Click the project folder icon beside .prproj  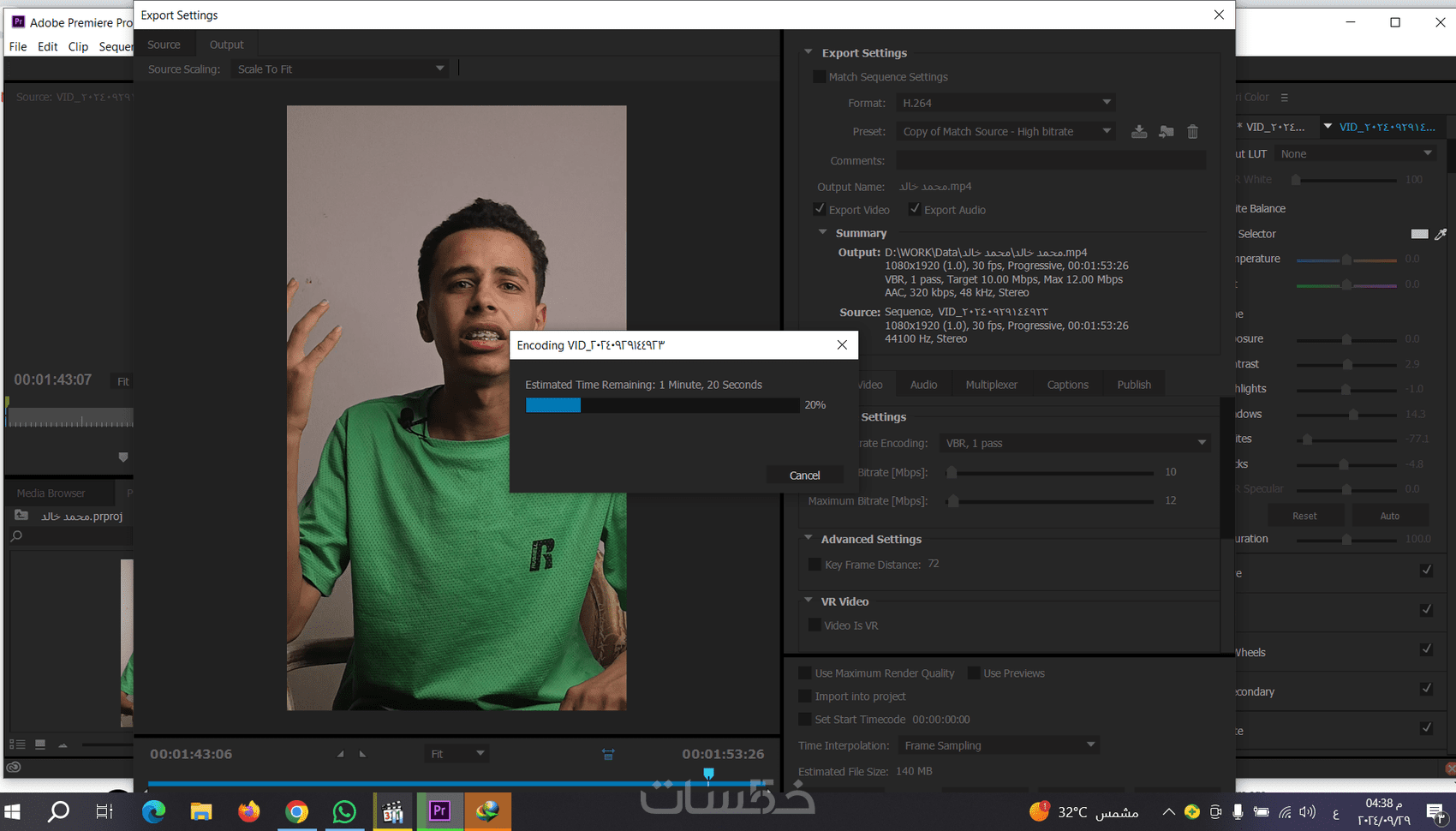[x=22, y=516]
